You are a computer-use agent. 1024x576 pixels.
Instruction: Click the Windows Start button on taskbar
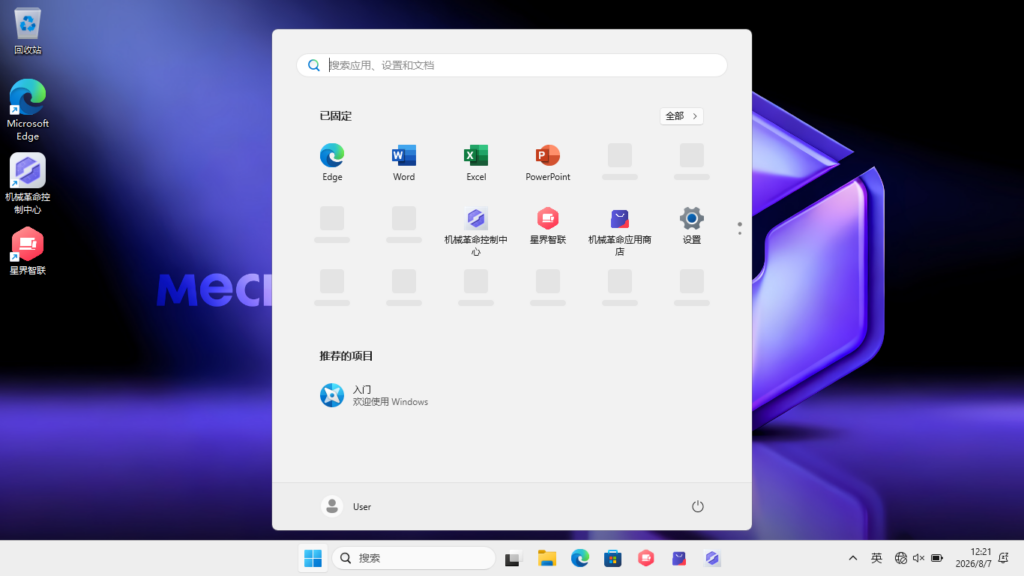click(x=313, y=558)
